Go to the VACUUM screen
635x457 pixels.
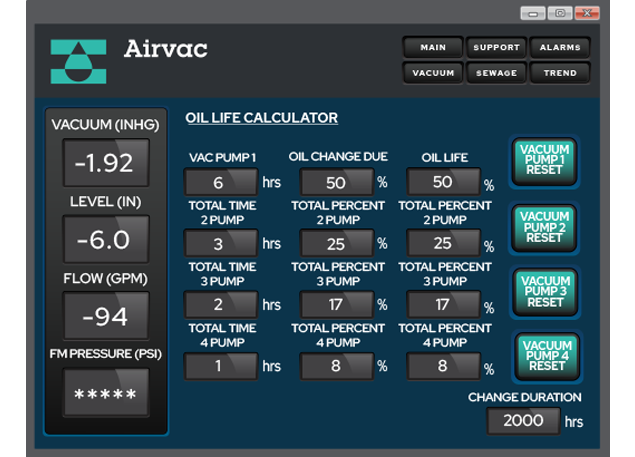432,72
